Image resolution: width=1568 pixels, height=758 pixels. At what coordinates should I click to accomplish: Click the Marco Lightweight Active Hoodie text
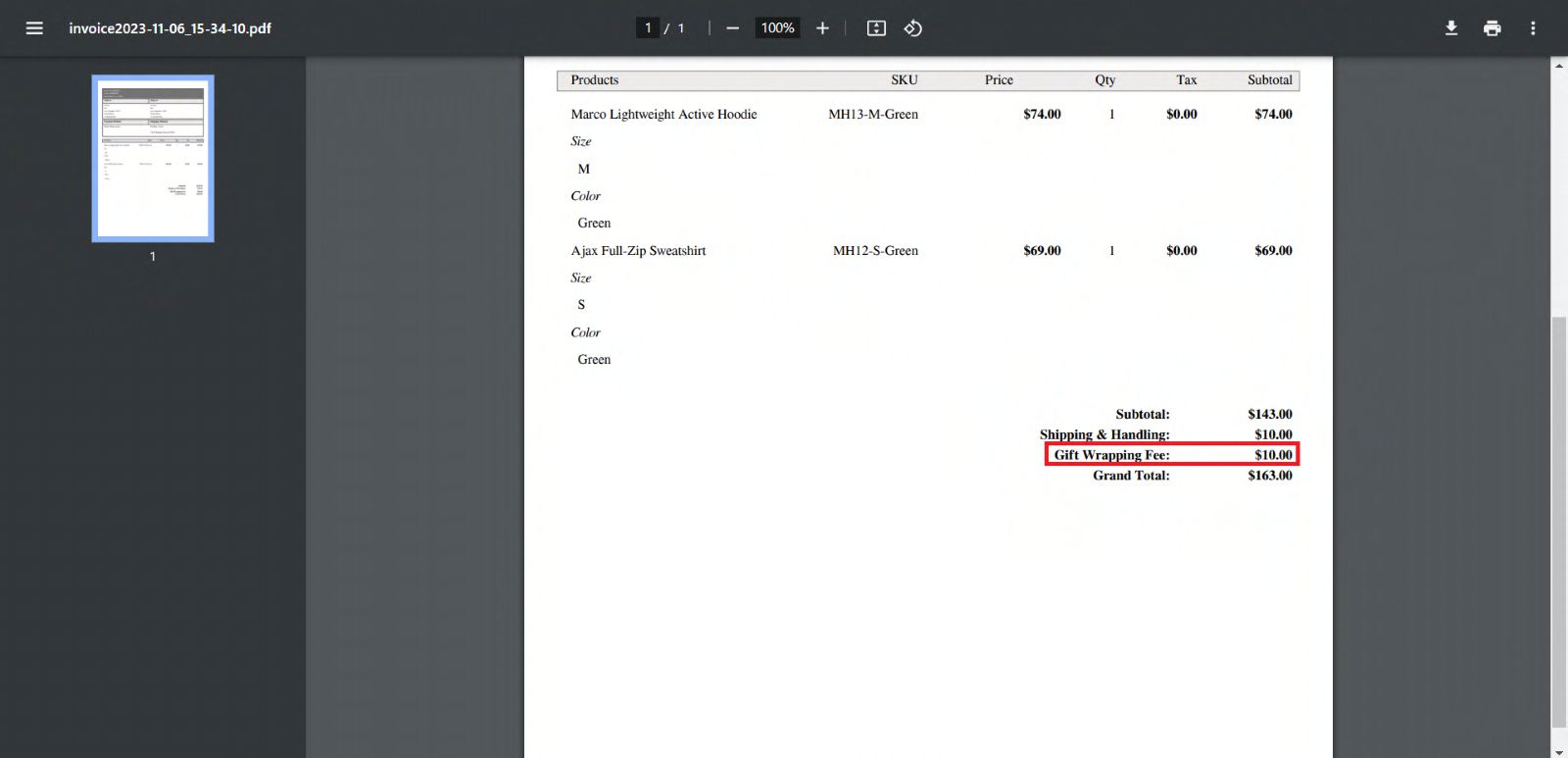point(663,115)
